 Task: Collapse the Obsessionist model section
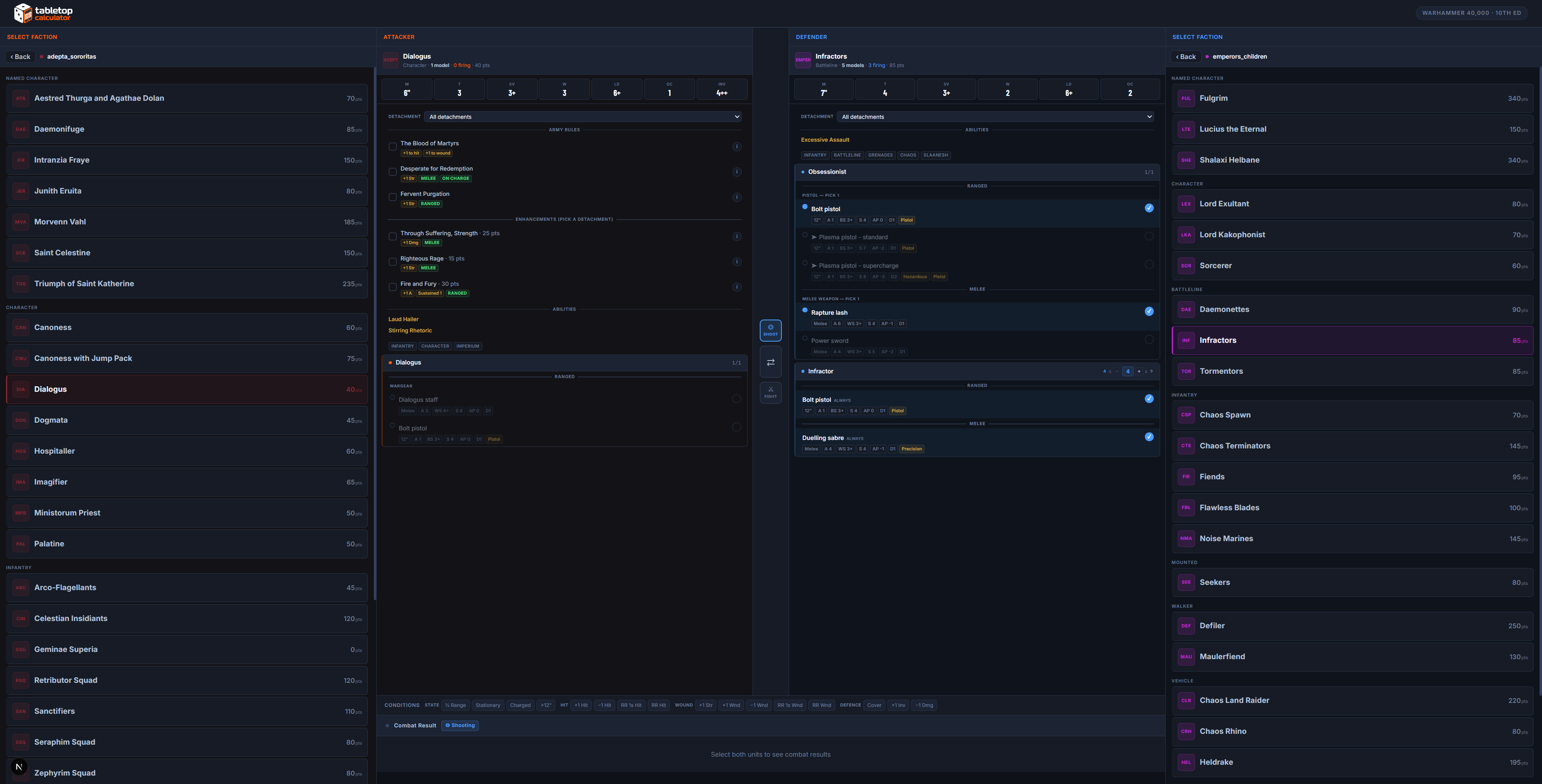(977, 172)
